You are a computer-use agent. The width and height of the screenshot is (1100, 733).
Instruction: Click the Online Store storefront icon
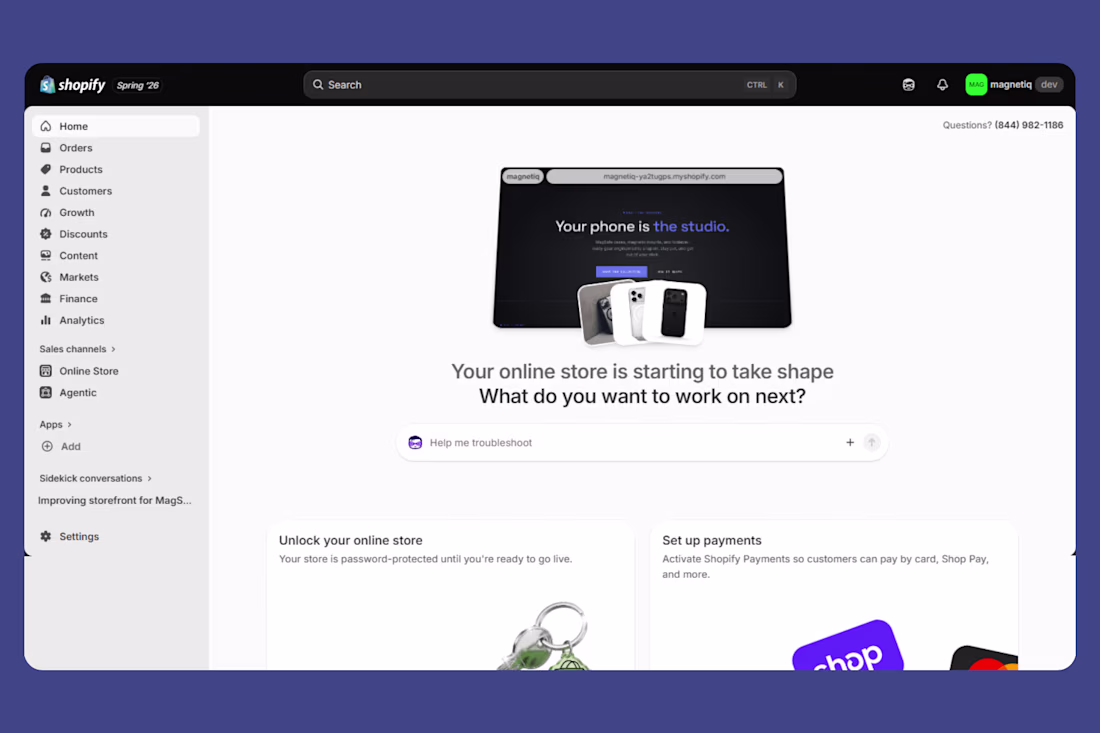point(46,371)
